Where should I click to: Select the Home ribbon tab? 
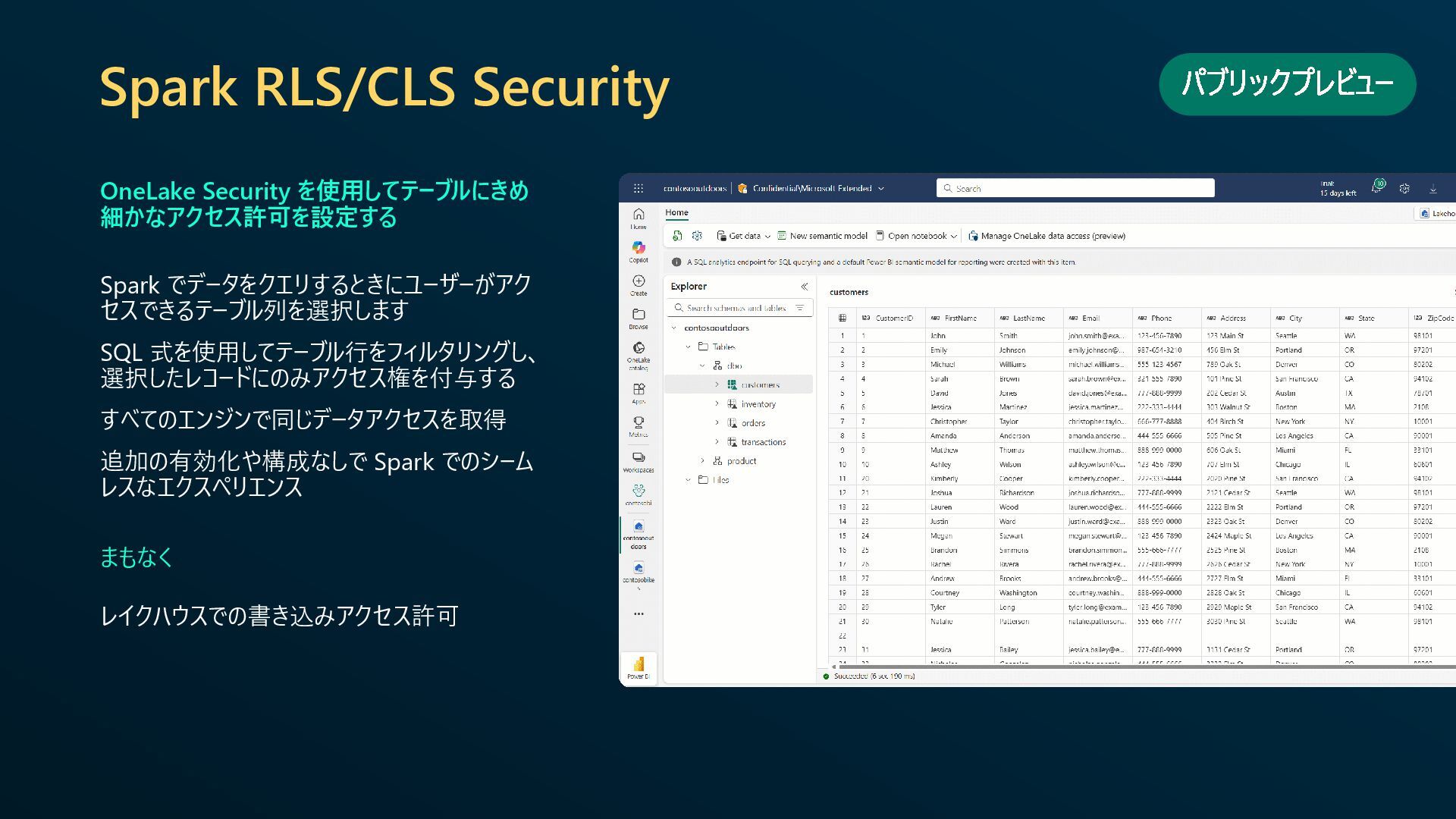pyautogui.click(x=676, y=213)
